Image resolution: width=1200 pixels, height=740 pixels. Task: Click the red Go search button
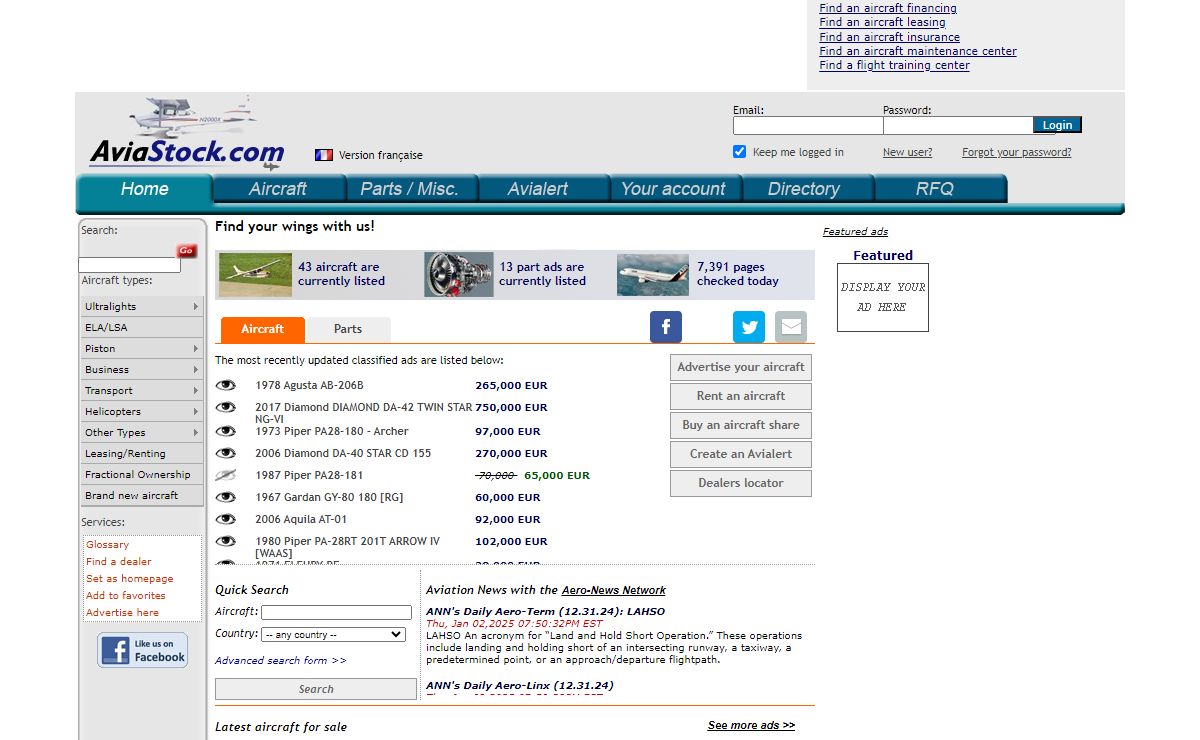click(x=187, y=251)
